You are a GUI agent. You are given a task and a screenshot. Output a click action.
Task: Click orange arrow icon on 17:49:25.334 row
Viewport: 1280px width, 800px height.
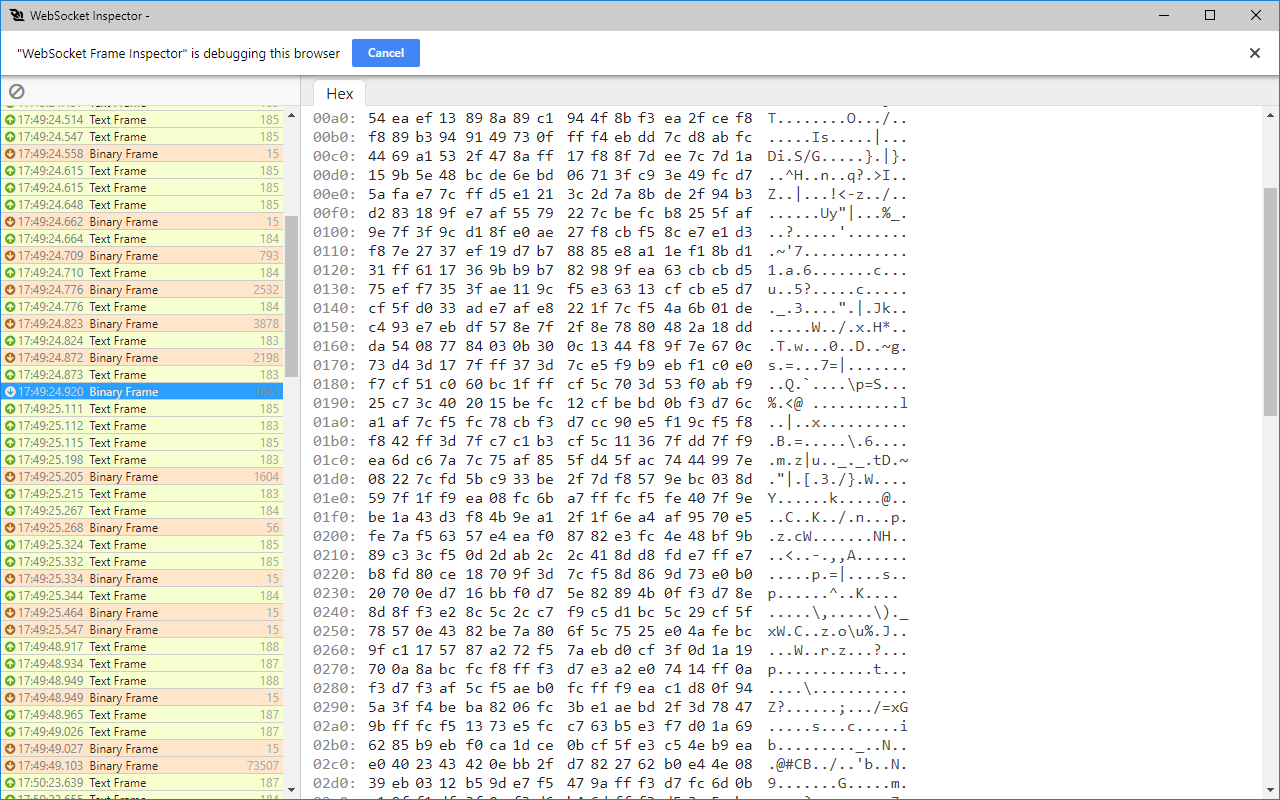click(x=10, y=579)
